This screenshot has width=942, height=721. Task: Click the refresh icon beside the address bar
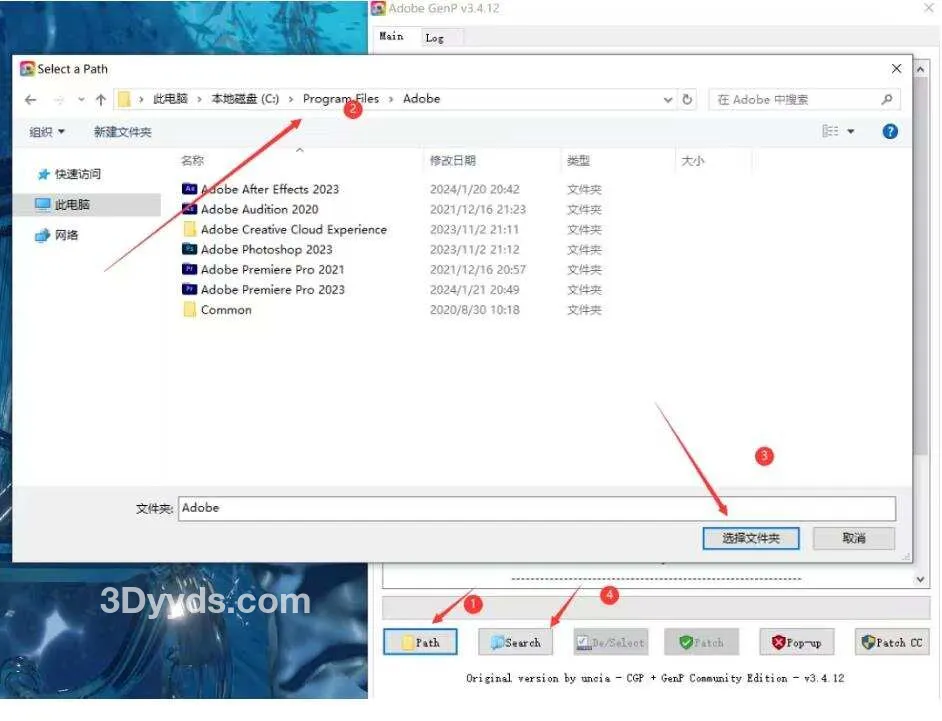[x=687, y=99]
